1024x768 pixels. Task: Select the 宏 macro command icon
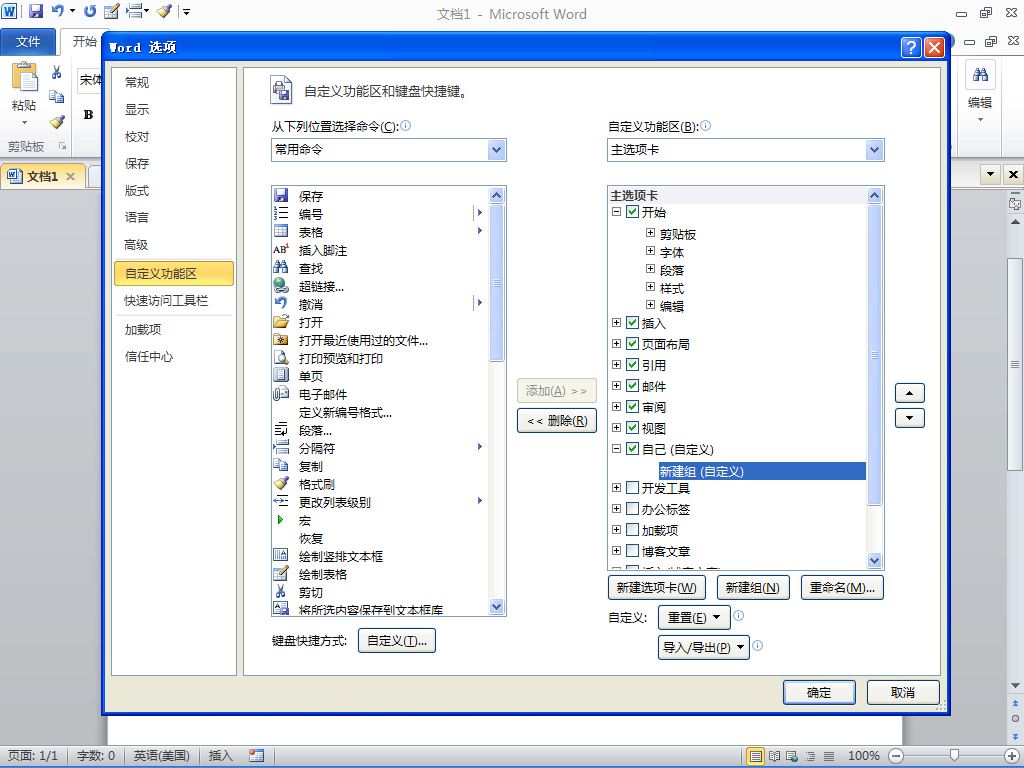coord(281,519)
